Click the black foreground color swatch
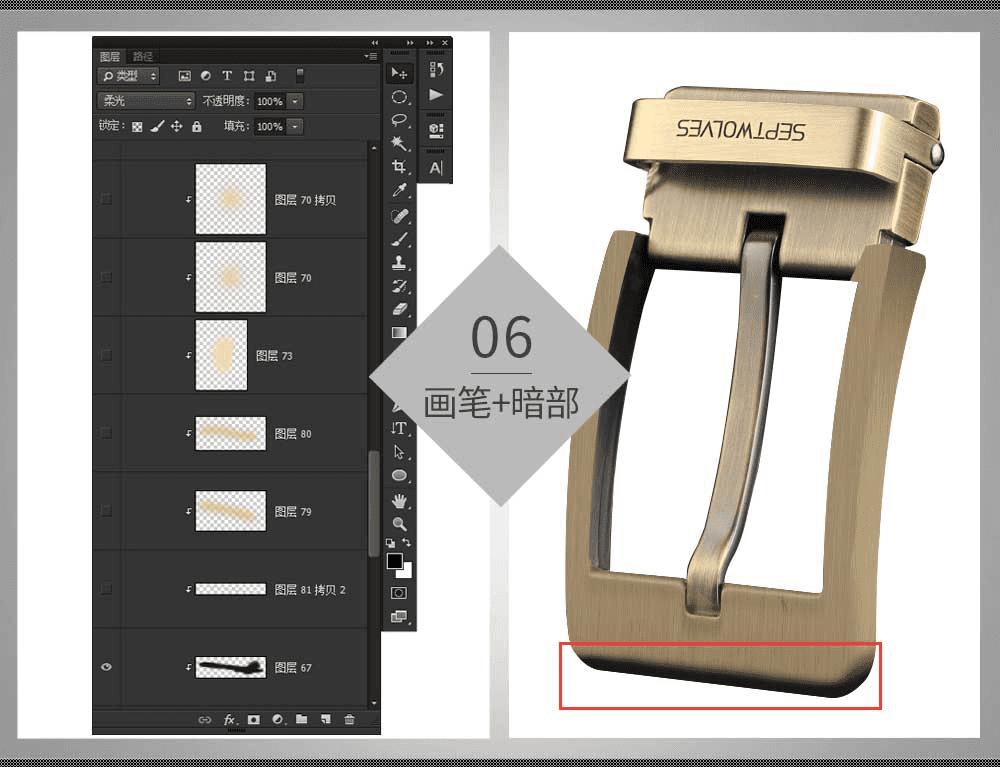This screenshot has width=1000, height=767. tap(395, 560)
